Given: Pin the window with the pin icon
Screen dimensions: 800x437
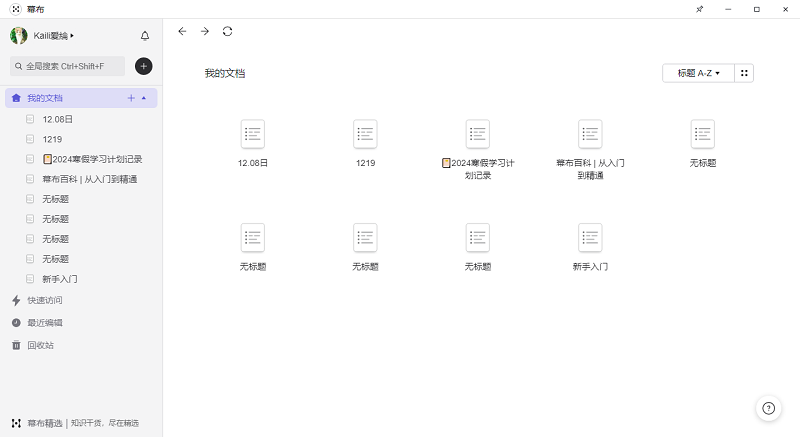Looking at the screenshot, I should coord(699,9).
